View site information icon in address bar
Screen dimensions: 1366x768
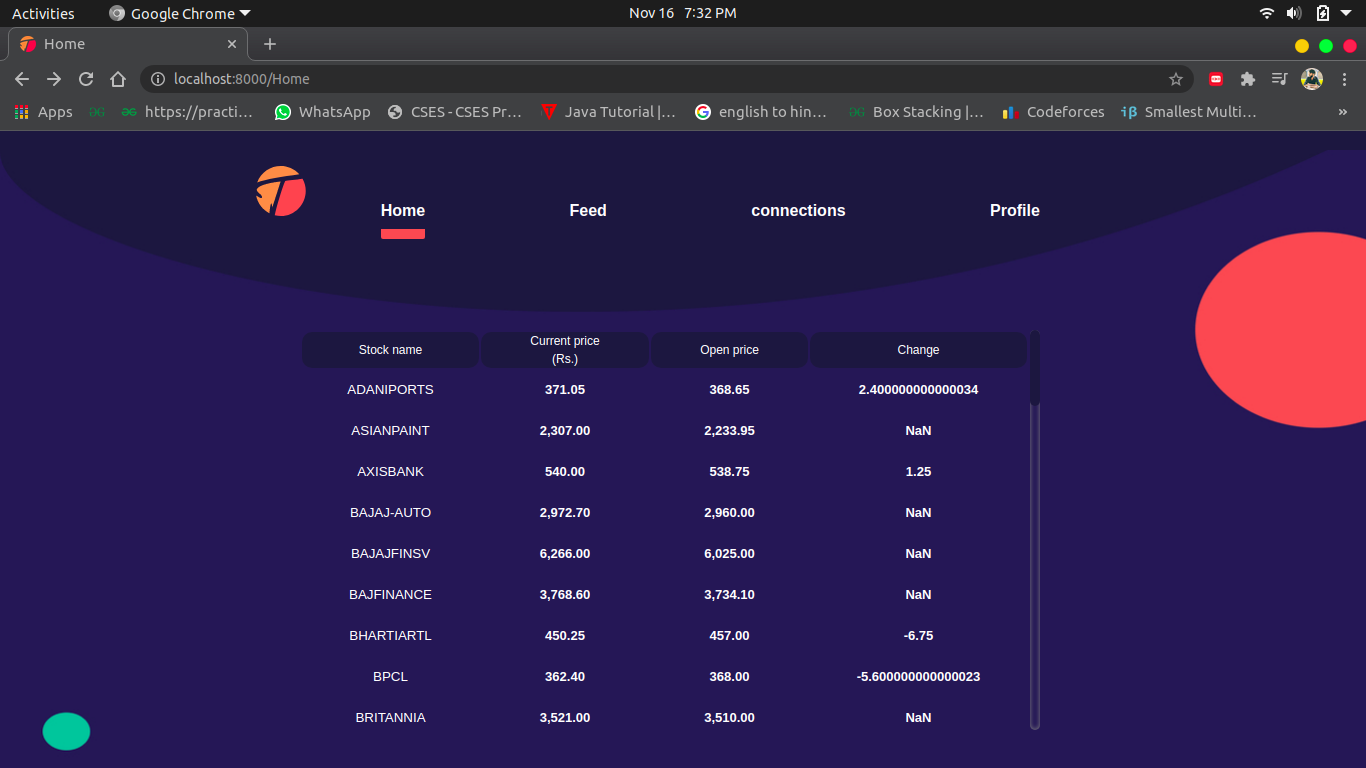[158, 79]
